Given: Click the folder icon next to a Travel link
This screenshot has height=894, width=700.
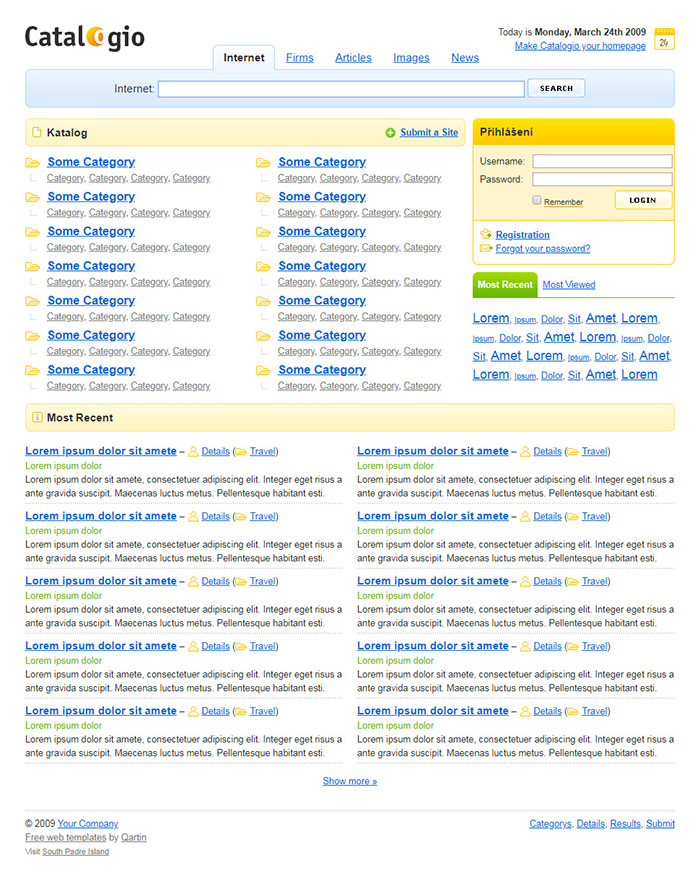Looking at the screenshot, I should (241, 451).
